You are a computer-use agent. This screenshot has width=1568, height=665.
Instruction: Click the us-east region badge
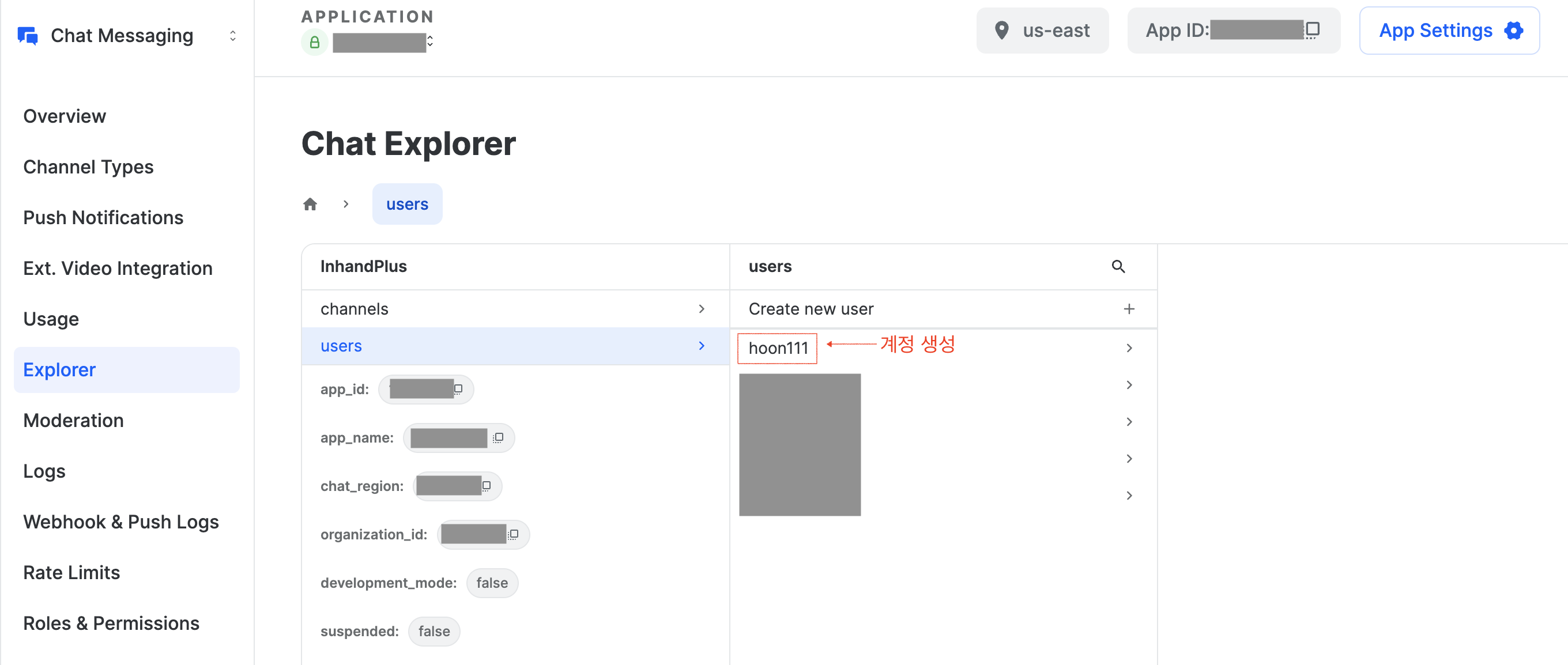coord(1042,31)
